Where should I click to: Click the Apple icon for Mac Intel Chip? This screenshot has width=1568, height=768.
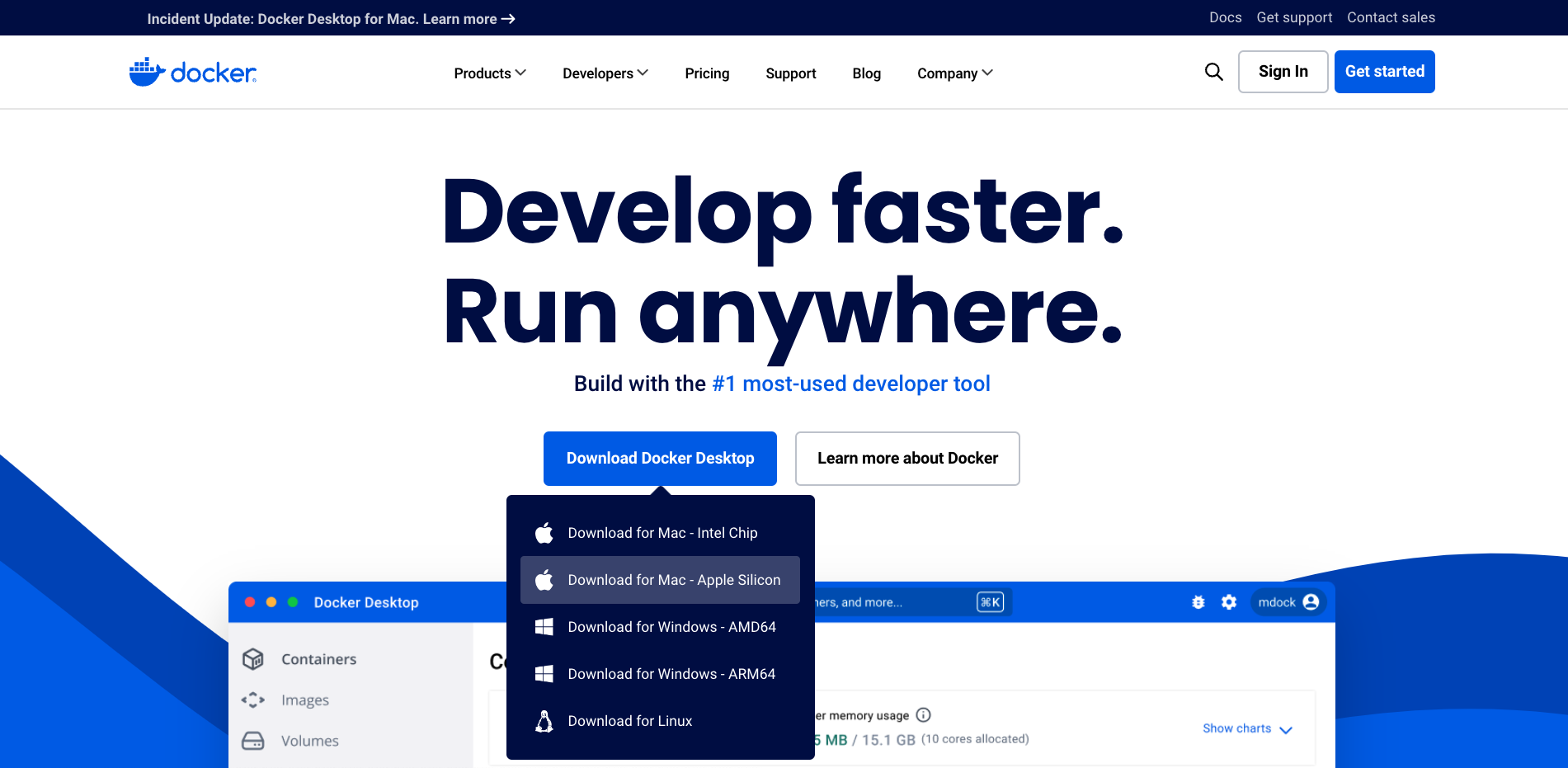tap(544, 533)
